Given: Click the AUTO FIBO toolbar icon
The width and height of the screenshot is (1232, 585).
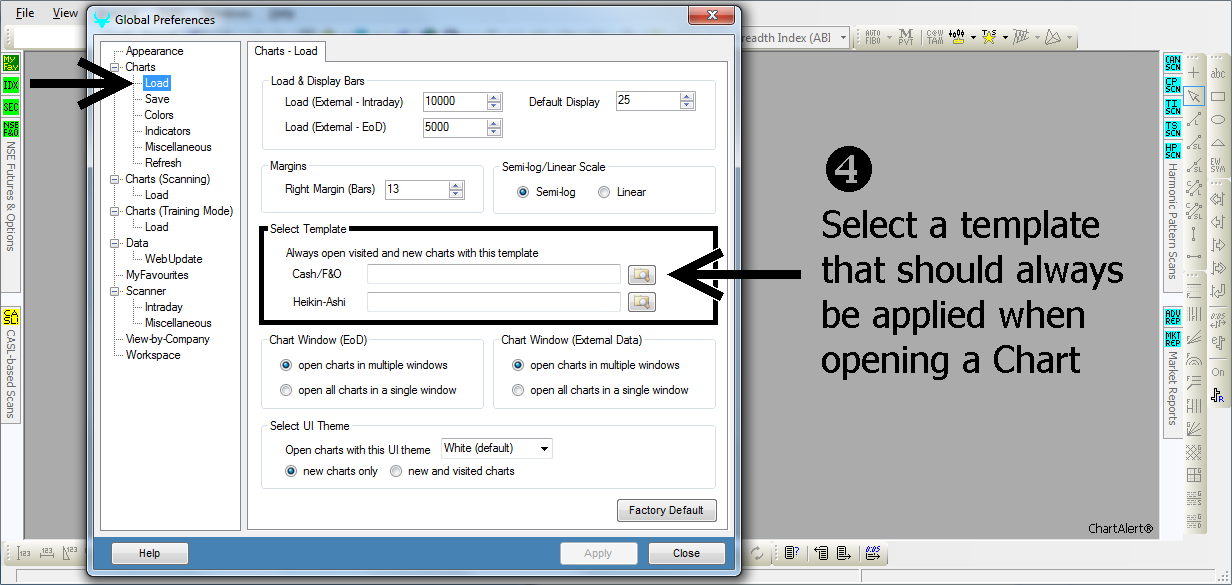Looking at the screenshot, I should click(x=871, y=37).
